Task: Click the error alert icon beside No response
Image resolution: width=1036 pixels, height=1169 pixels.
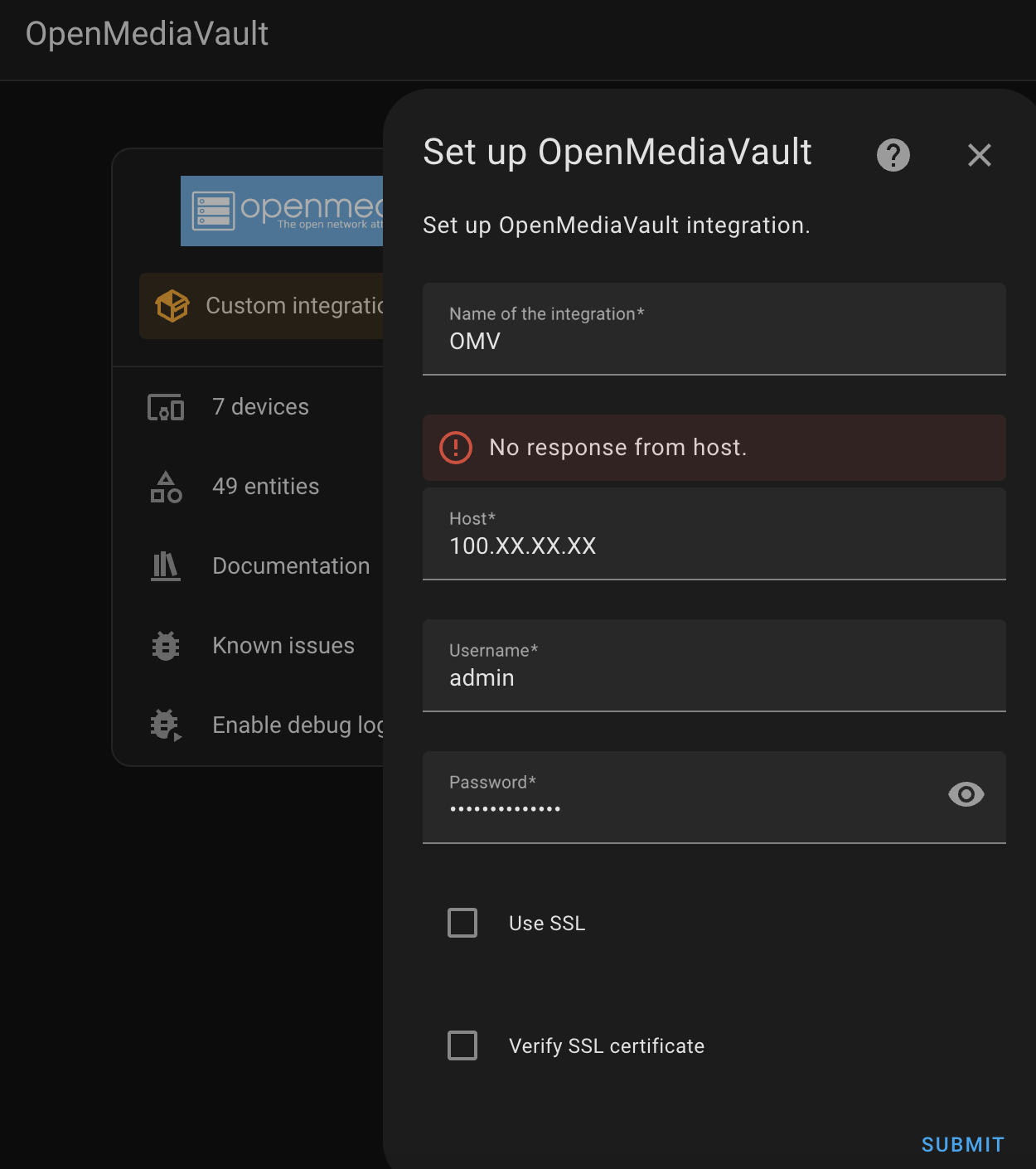Action: pos(454,448)
